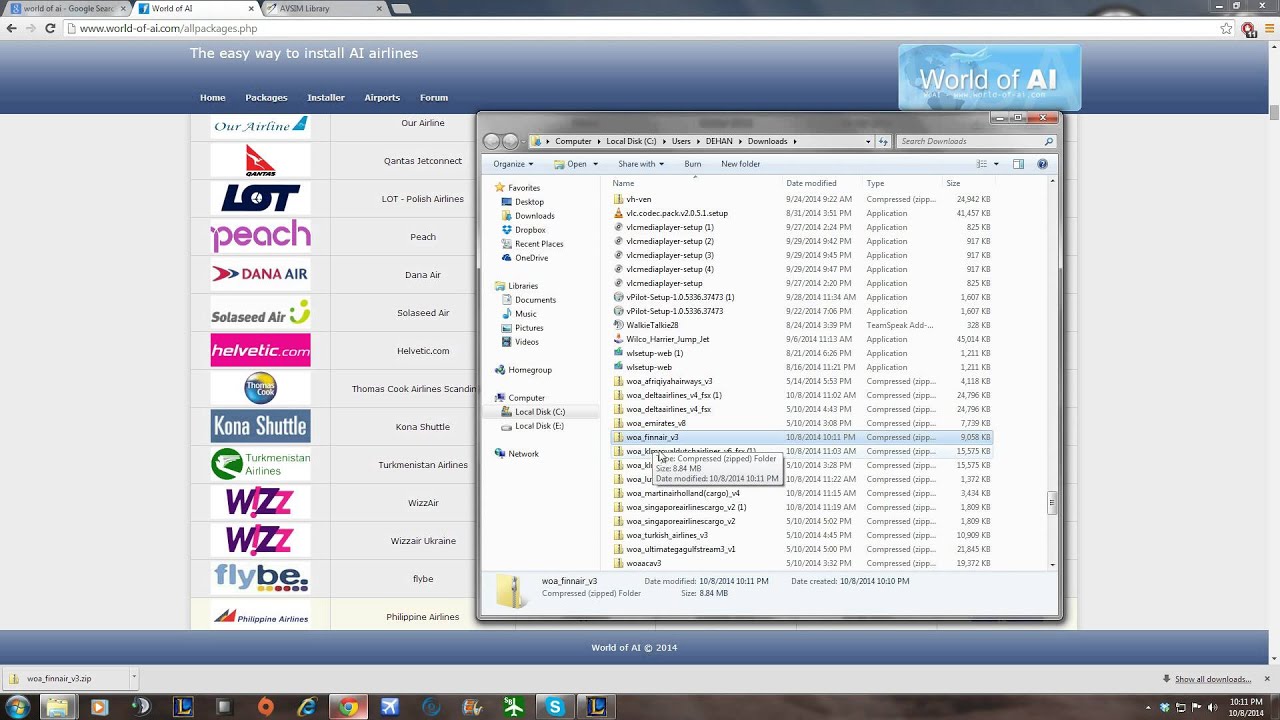Click the volume speaker tray icon
Image resolution: width=1280 pixels, height=720 pixels.
tap(1211, 707)
